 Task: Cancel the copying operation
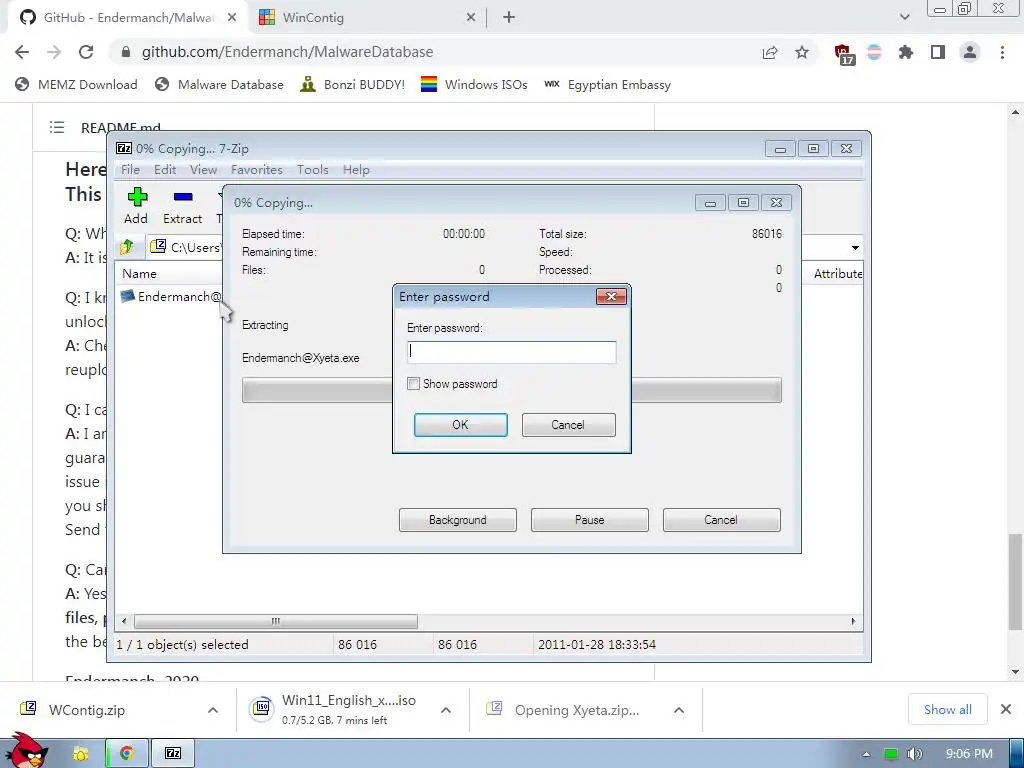(722, 520)
